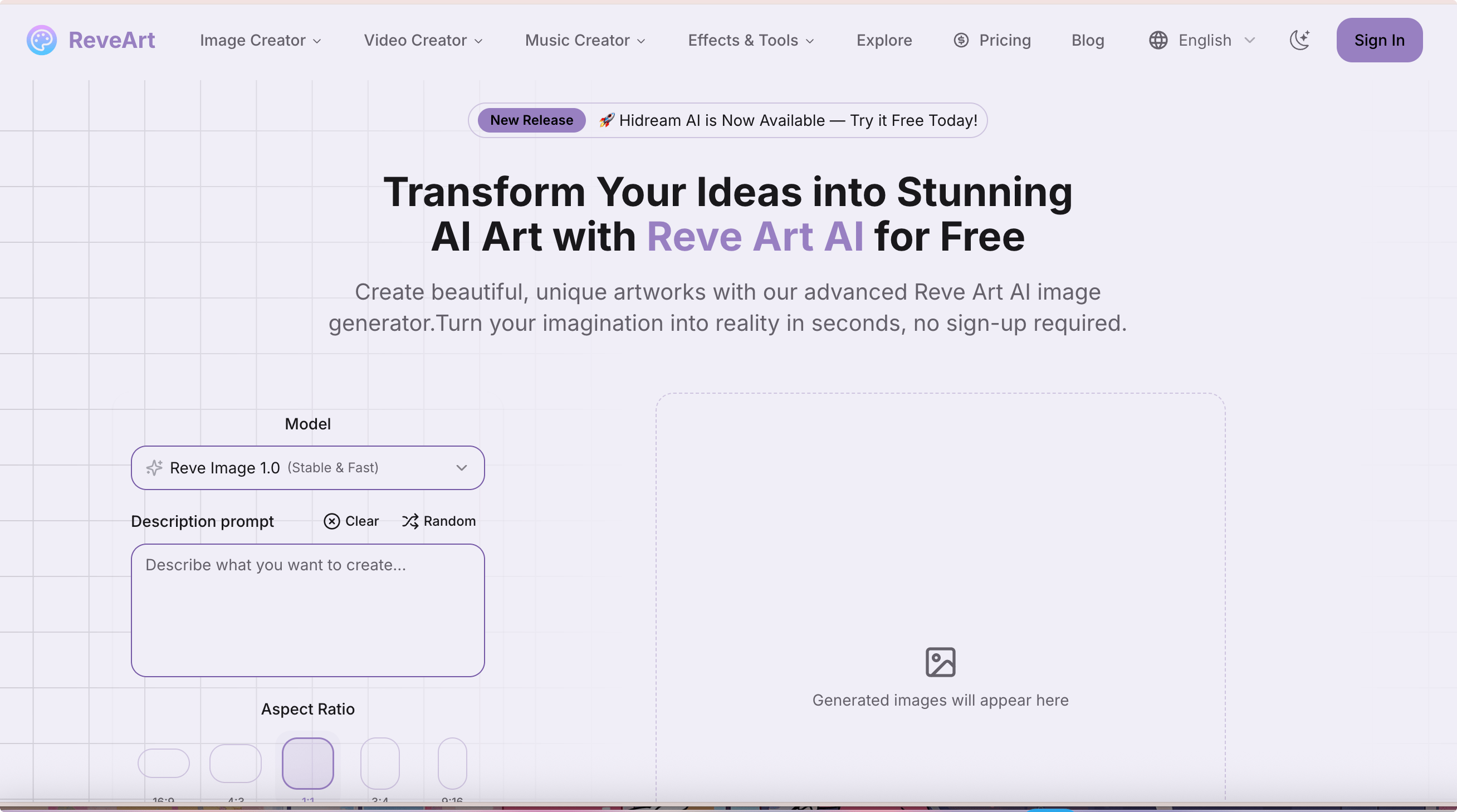
Task: Select the 3:4 aspect ratio
Action: point(380,764)
